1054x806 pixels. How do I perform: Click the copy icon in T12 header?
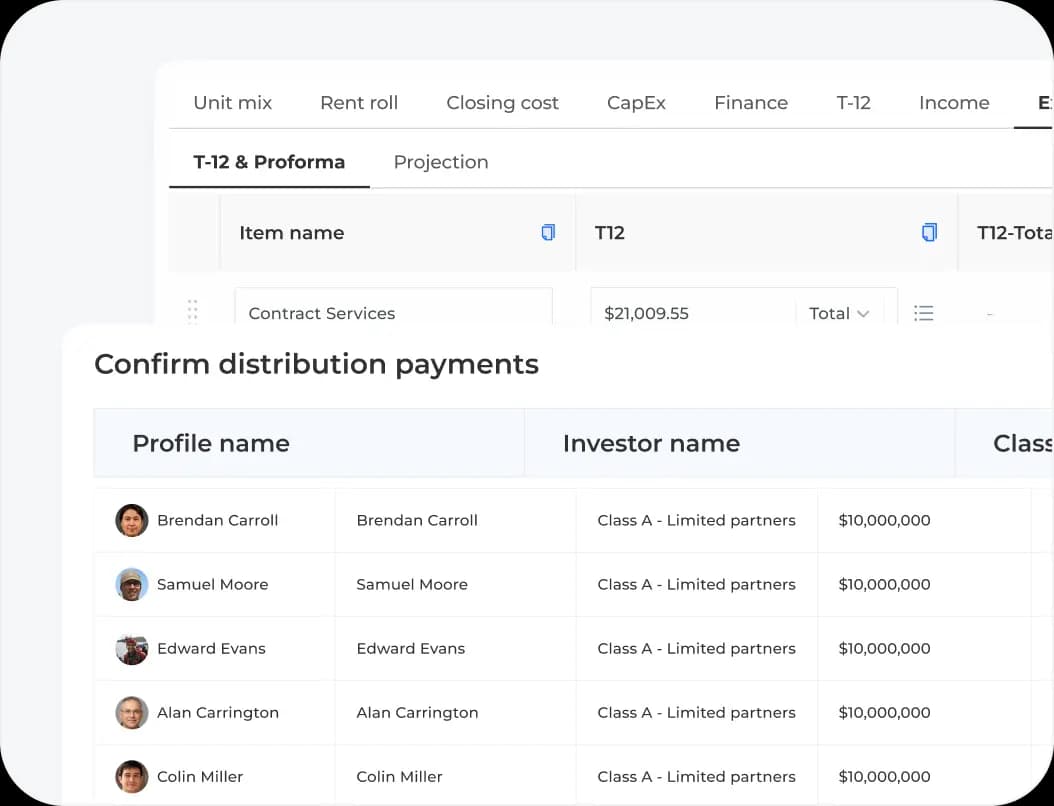tap(929, 233)
